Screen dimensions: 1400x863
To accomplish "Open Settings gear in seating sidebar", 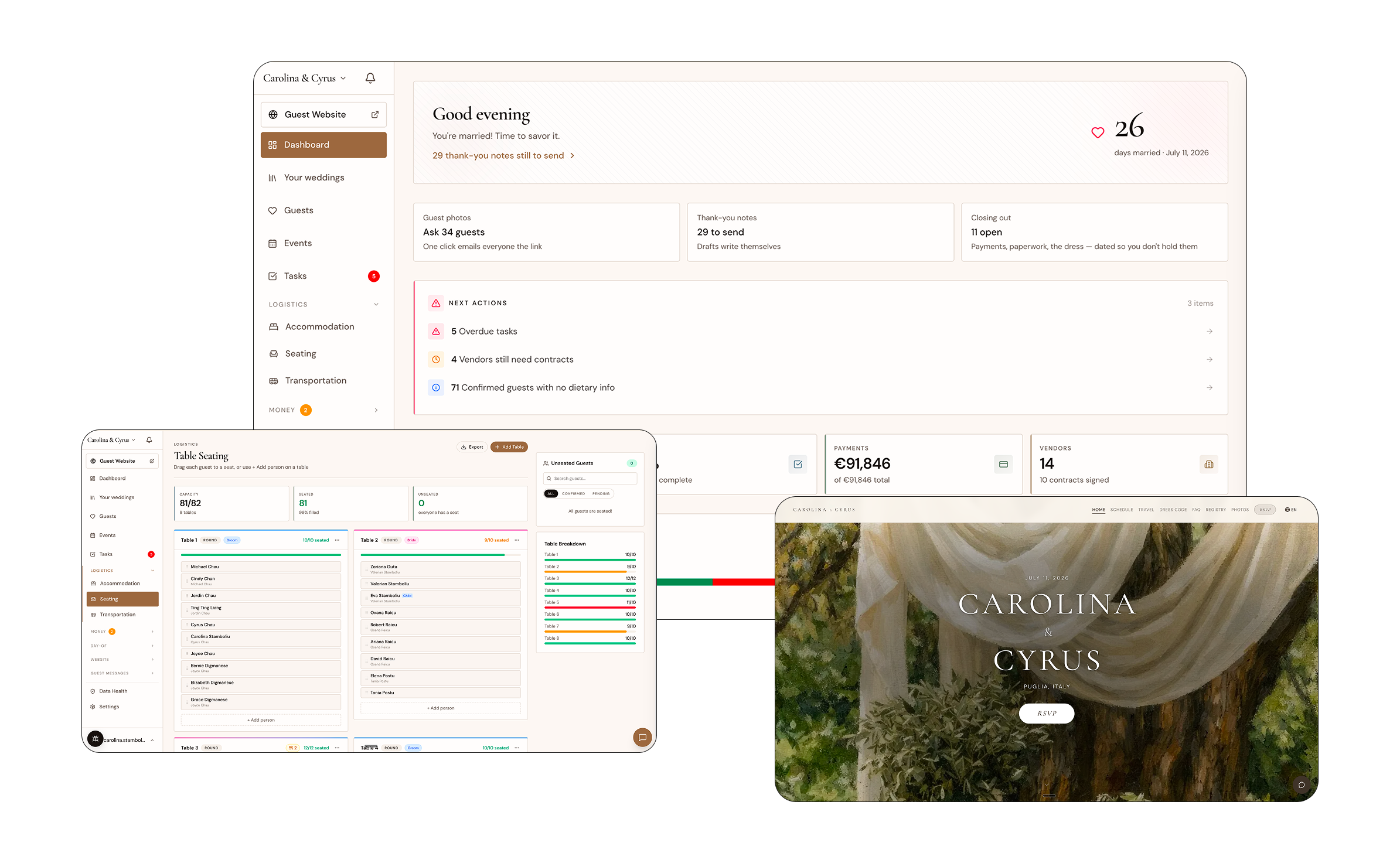I will coord(93,707).
